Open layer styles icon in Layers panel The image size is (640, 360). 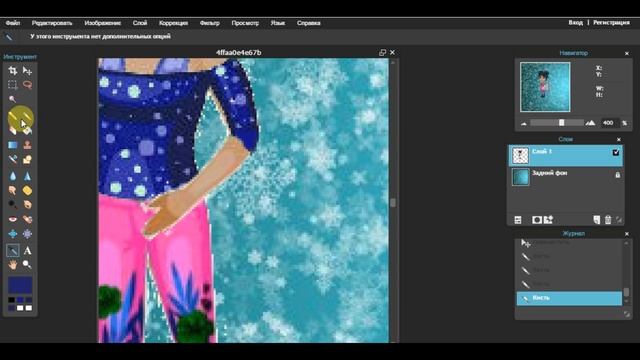548,220
